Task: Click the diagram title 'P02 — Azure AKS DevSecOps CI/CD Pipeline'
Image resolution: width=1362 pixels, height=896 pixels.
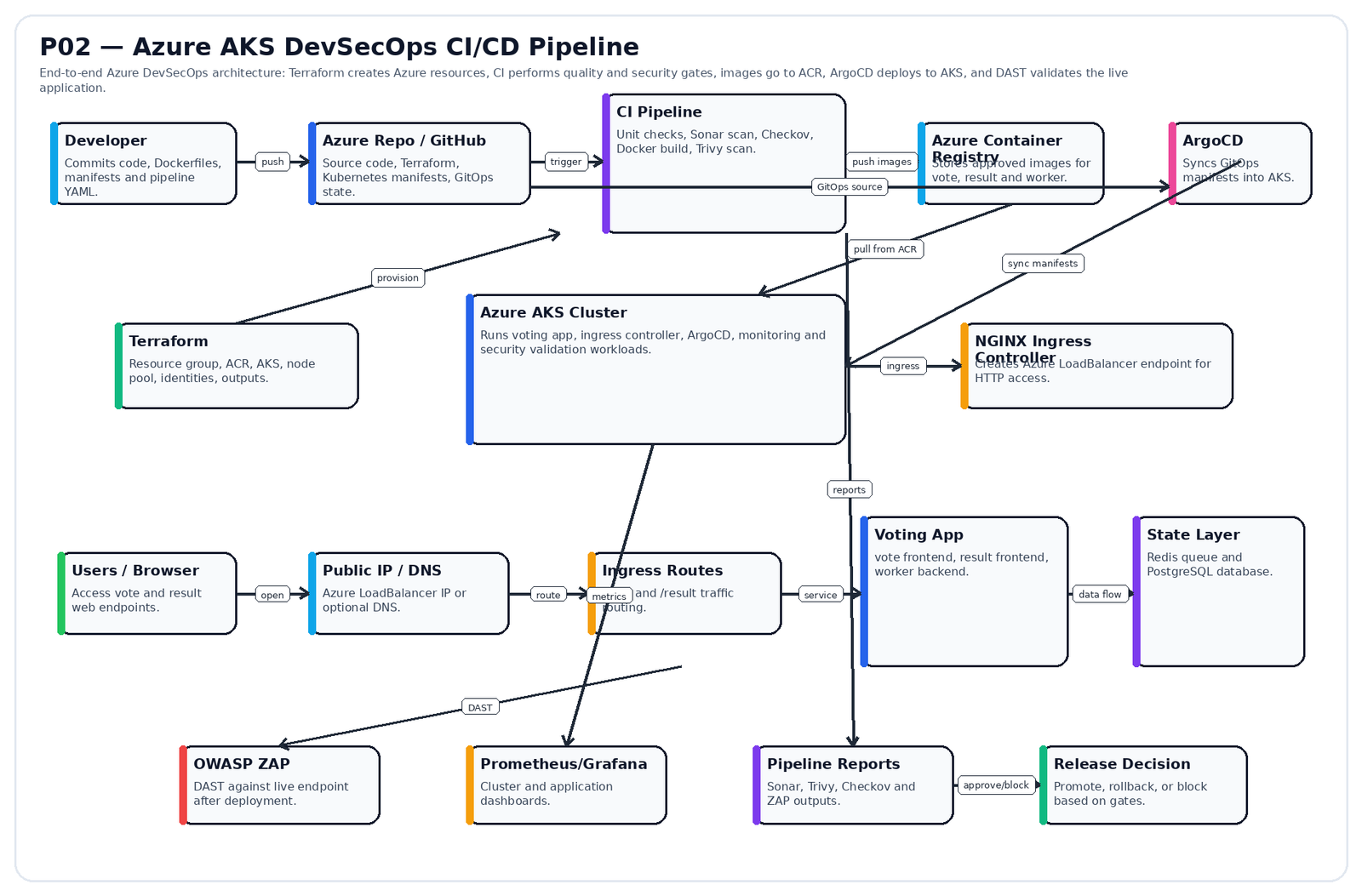Action: [340, 47]
